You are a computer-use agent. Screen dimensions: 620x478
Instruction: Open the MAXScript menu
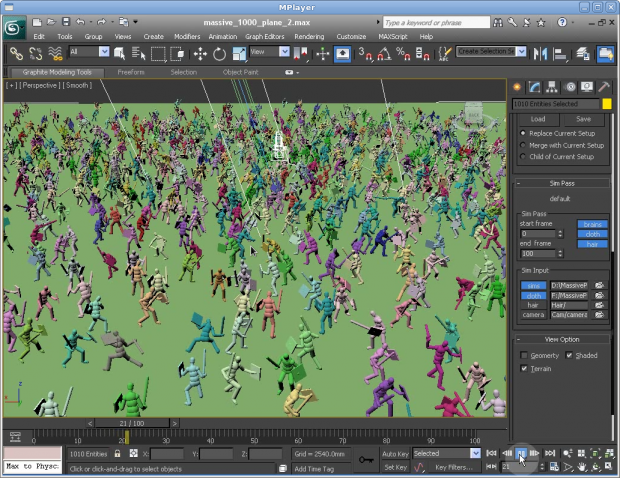pos(393,36)
